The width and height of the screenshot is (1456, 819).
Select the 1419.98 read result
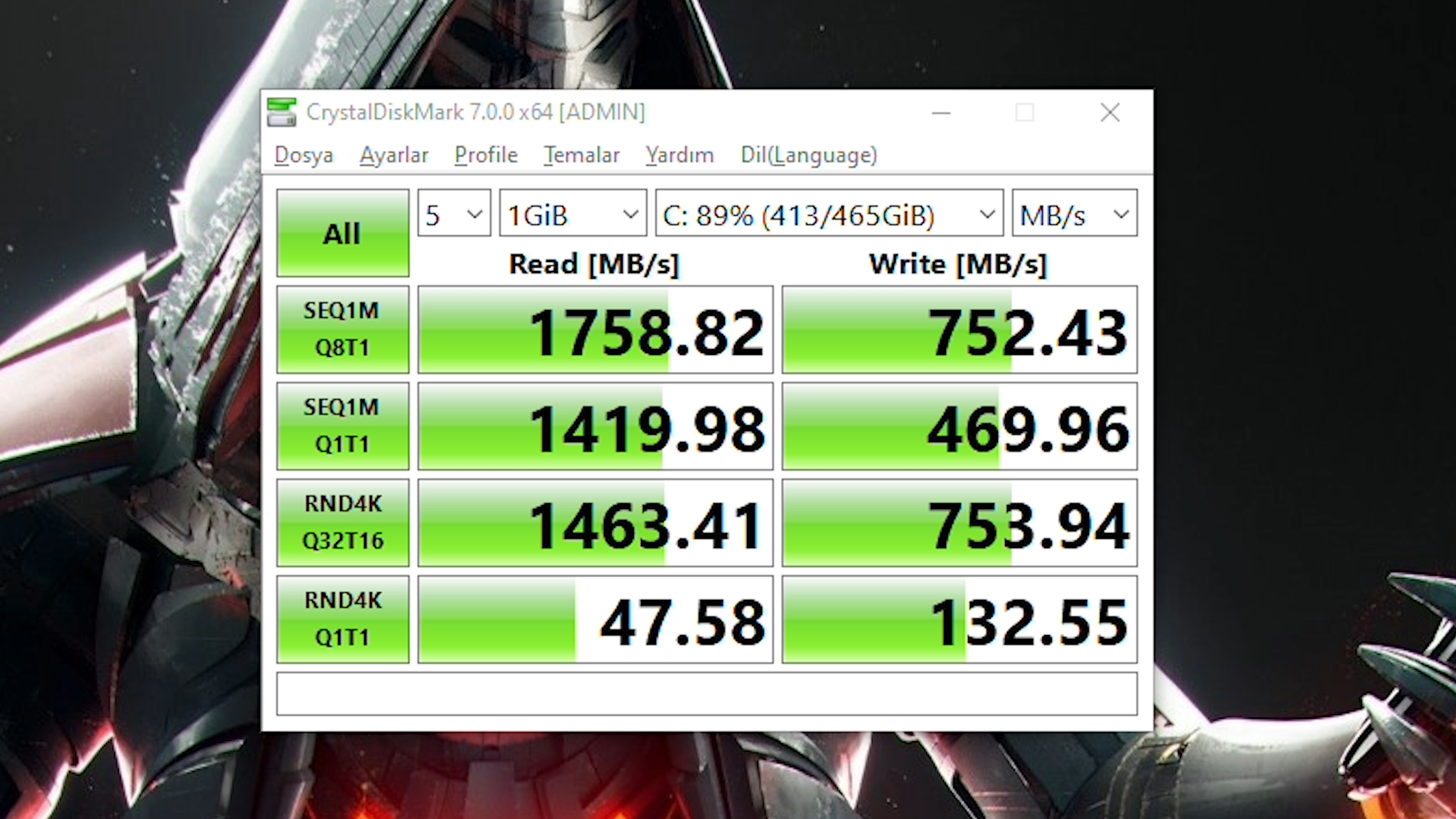(595, 426)
